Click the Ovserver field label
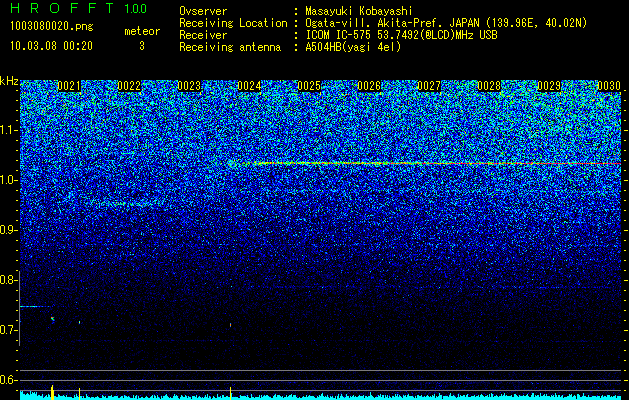The image size is (629, 400). [203, 12]
